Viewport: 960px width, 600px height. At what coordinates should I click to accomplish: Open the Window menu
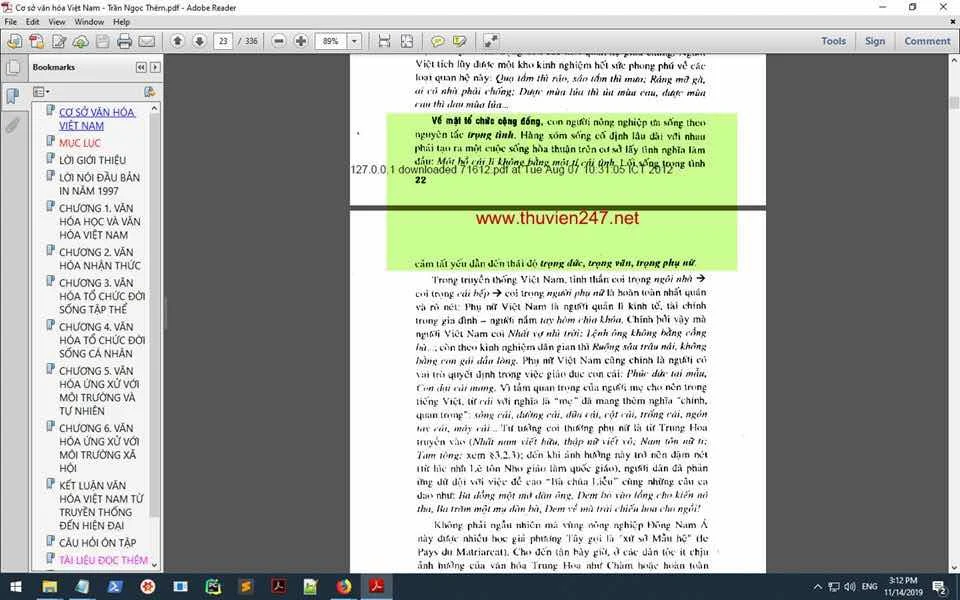(89, 21)
